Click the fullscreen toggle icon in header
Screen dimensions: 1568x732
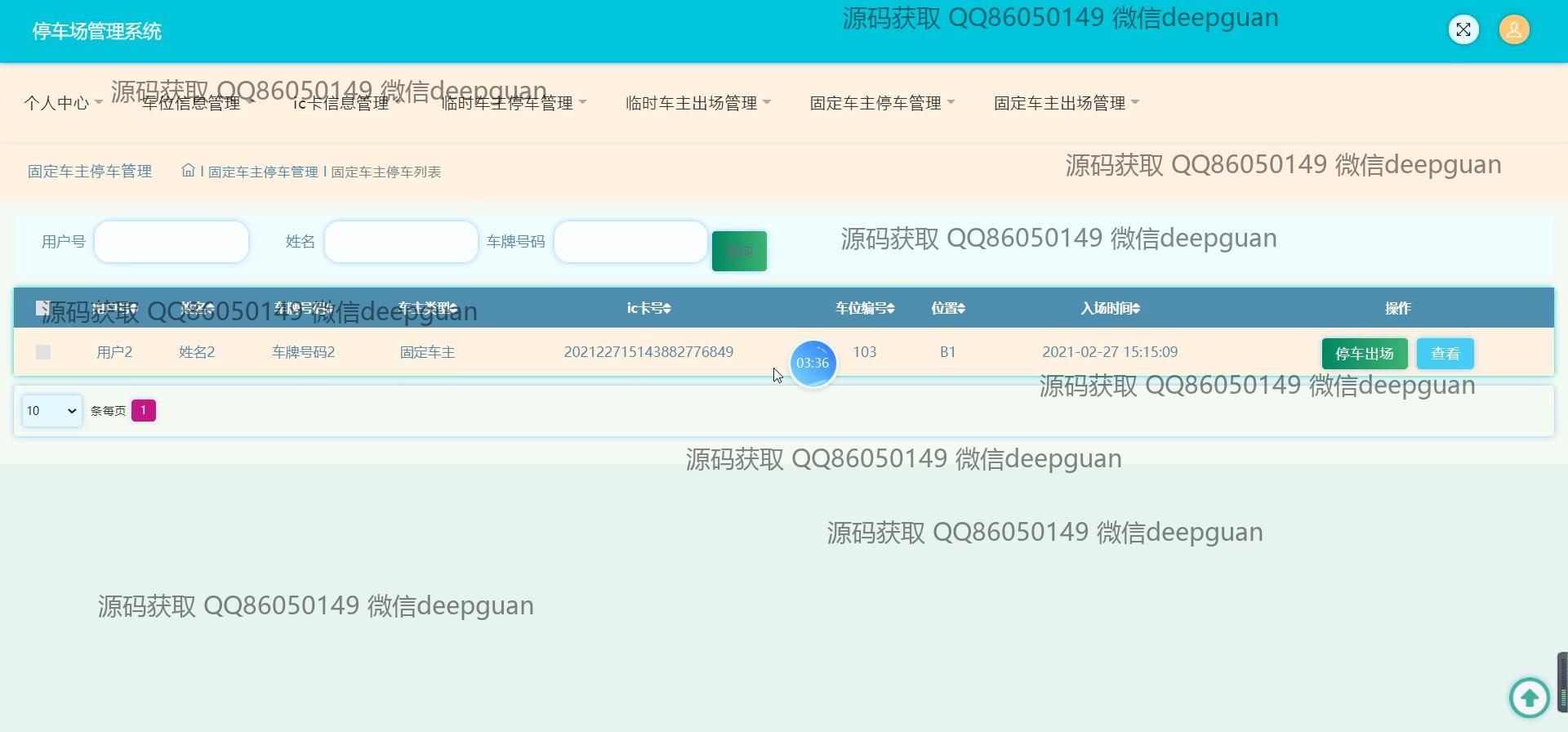pyautogui.click(x=1463, y=30)
